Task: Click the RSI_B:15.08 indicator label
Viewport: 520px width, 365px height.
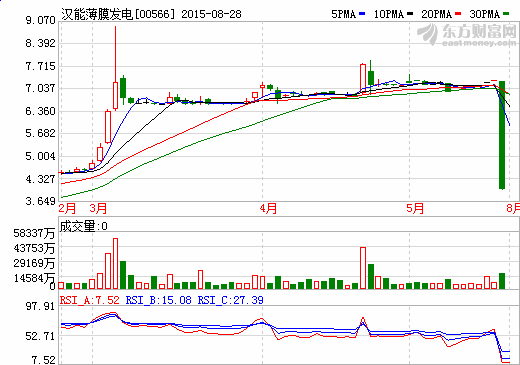Action: [158, 300]
